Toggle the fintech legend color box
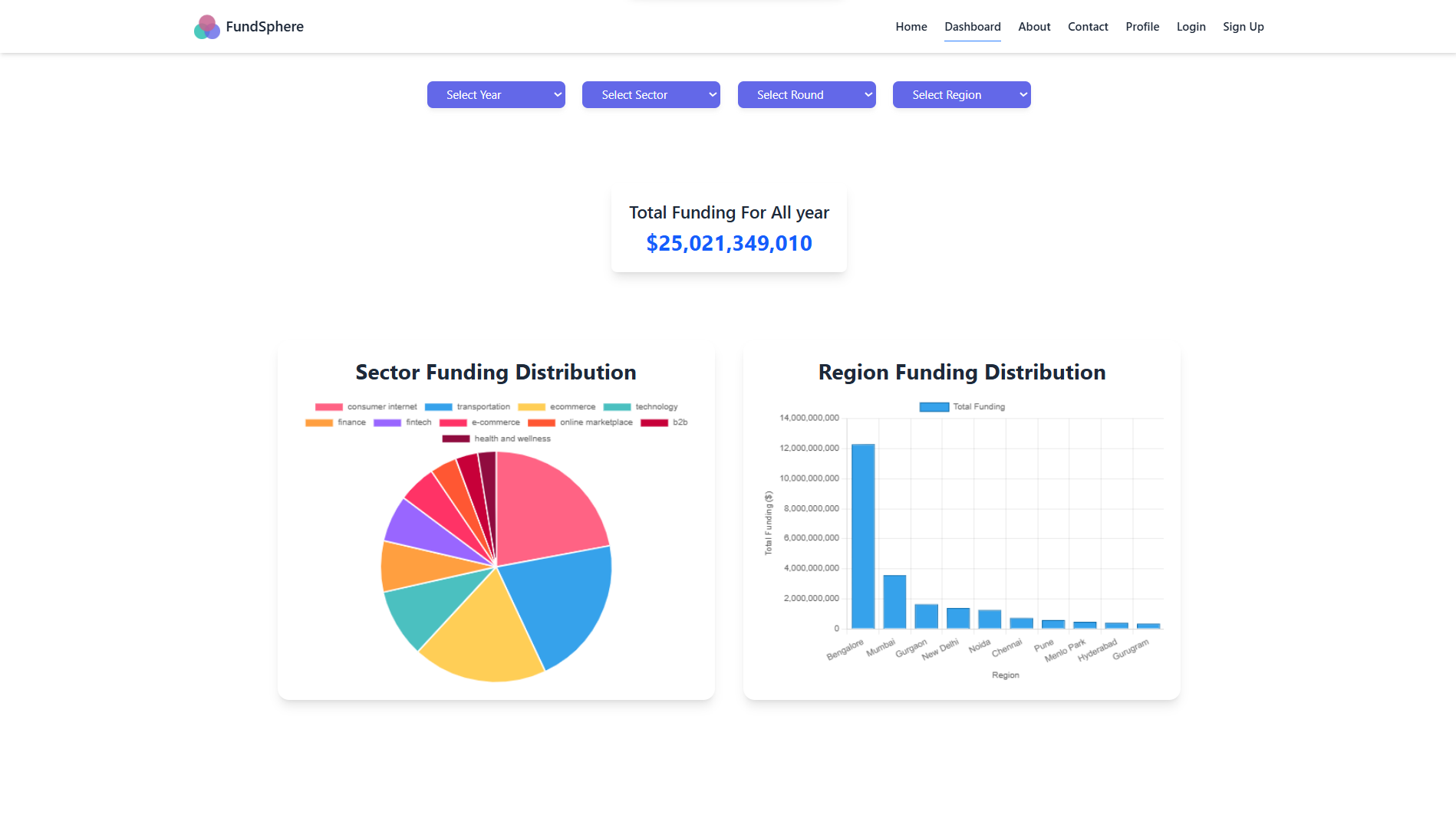Viewport: 1456px width, 828px height. coord(387,422)
